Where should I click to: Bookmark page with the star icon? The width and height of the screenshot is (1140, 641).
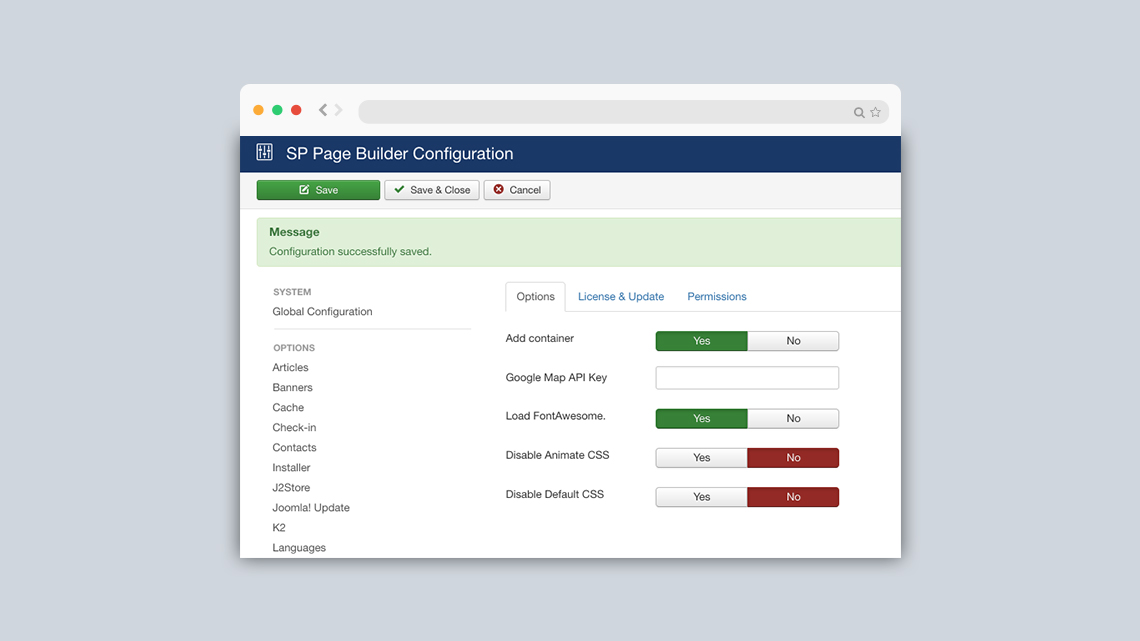click(875, 112)
